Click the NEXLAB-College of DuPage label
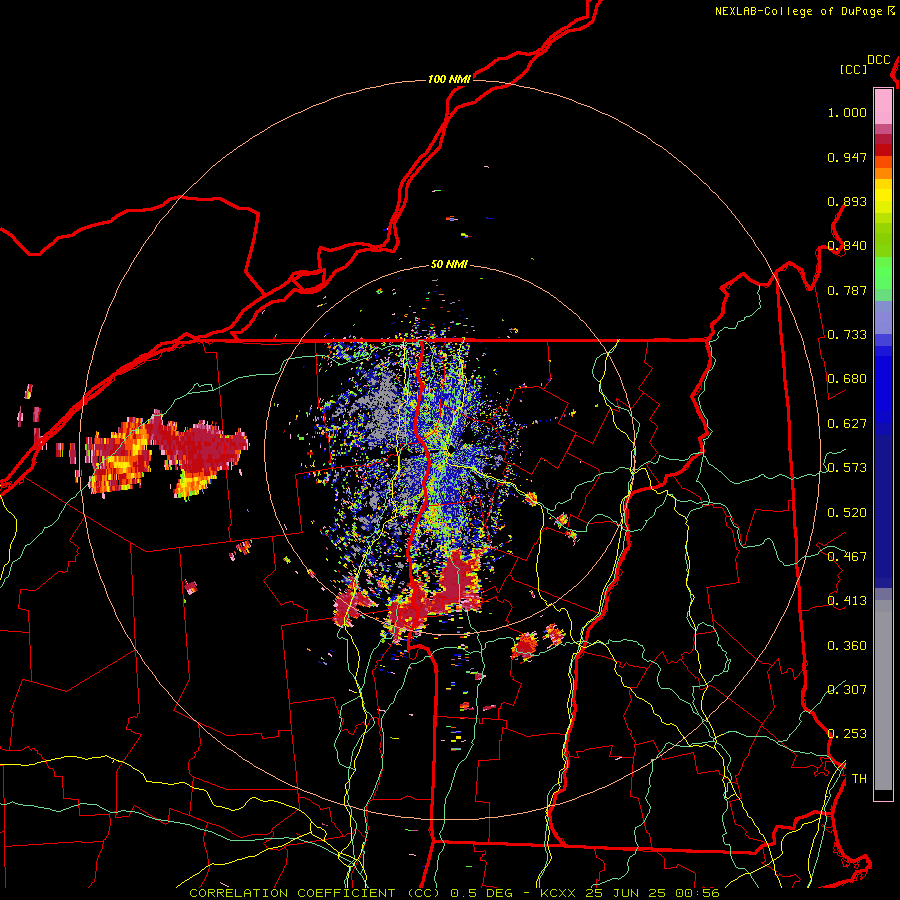The image size is (900, 900). [798, 11]
